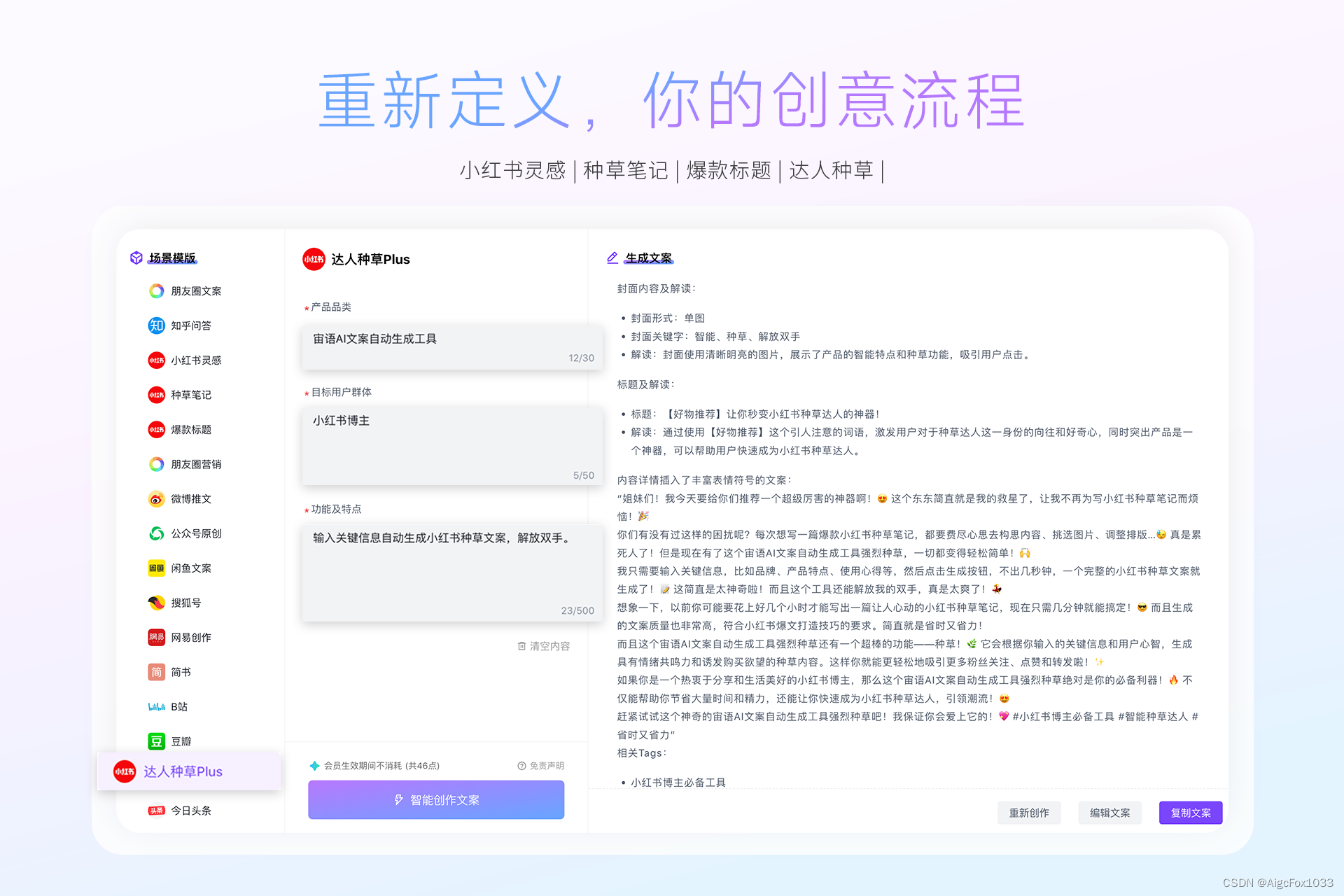This screenshot has width=1344, height=896.
Task: Click the 闲鱼文案 Xianyu icon
Action: (x=156, y=568)
